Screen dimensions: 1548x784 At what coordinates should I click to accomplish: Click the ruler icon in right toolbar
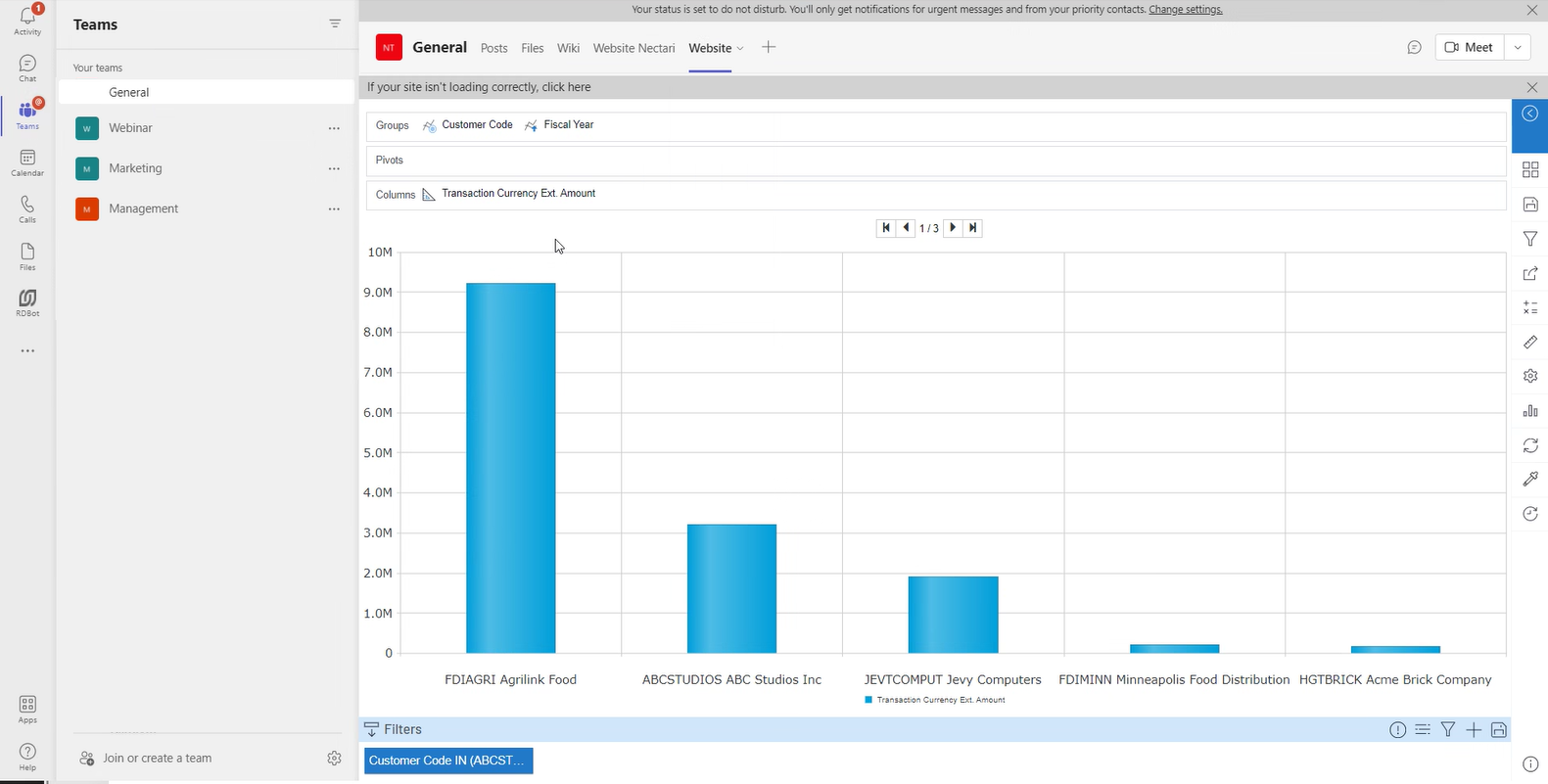click(x=1529, y=343)
